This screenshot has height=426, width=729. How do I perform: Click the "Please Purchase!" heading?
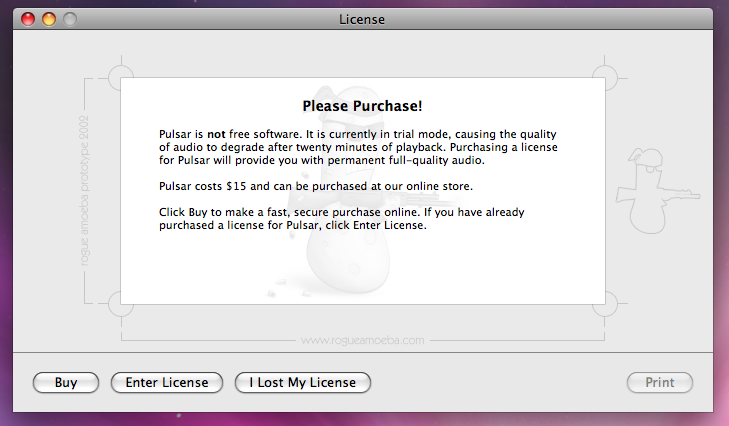click(x=362, y=106)
